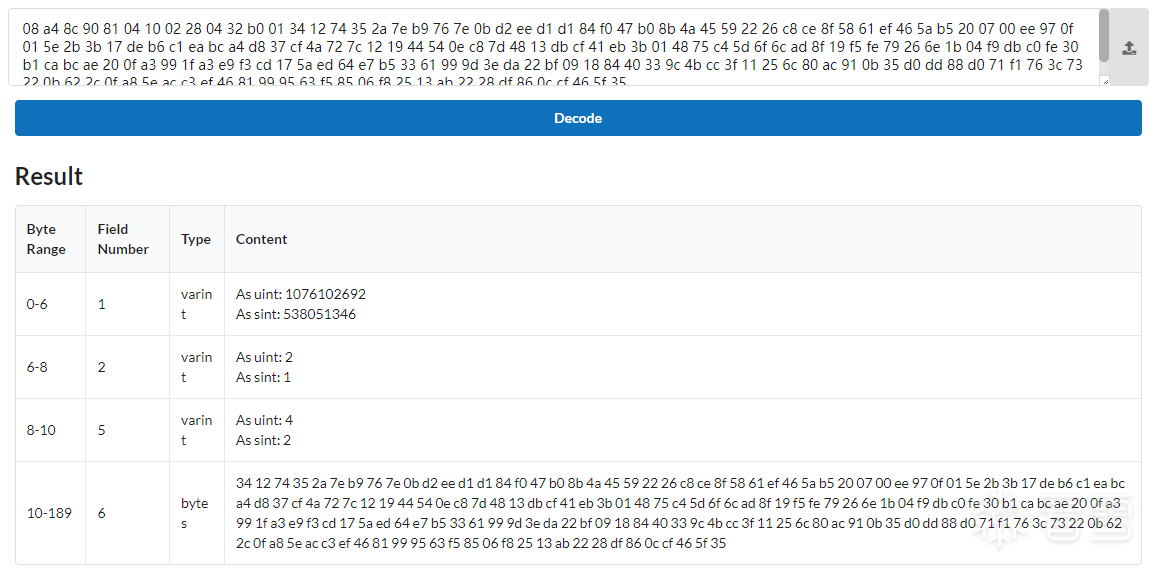Click the 10-189 byte range cell
Image resolution: width=1155 pixels, height=573 pixels.
pyautogui.click(x=49, y=513)
